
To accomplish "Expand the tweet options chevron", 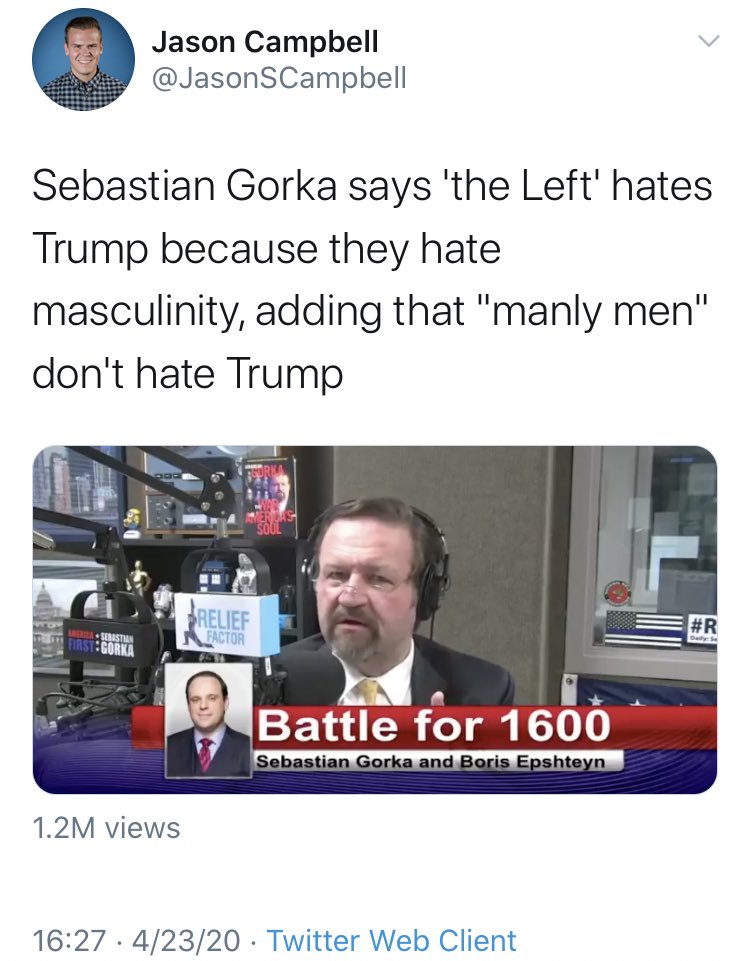I will (709, 42).
